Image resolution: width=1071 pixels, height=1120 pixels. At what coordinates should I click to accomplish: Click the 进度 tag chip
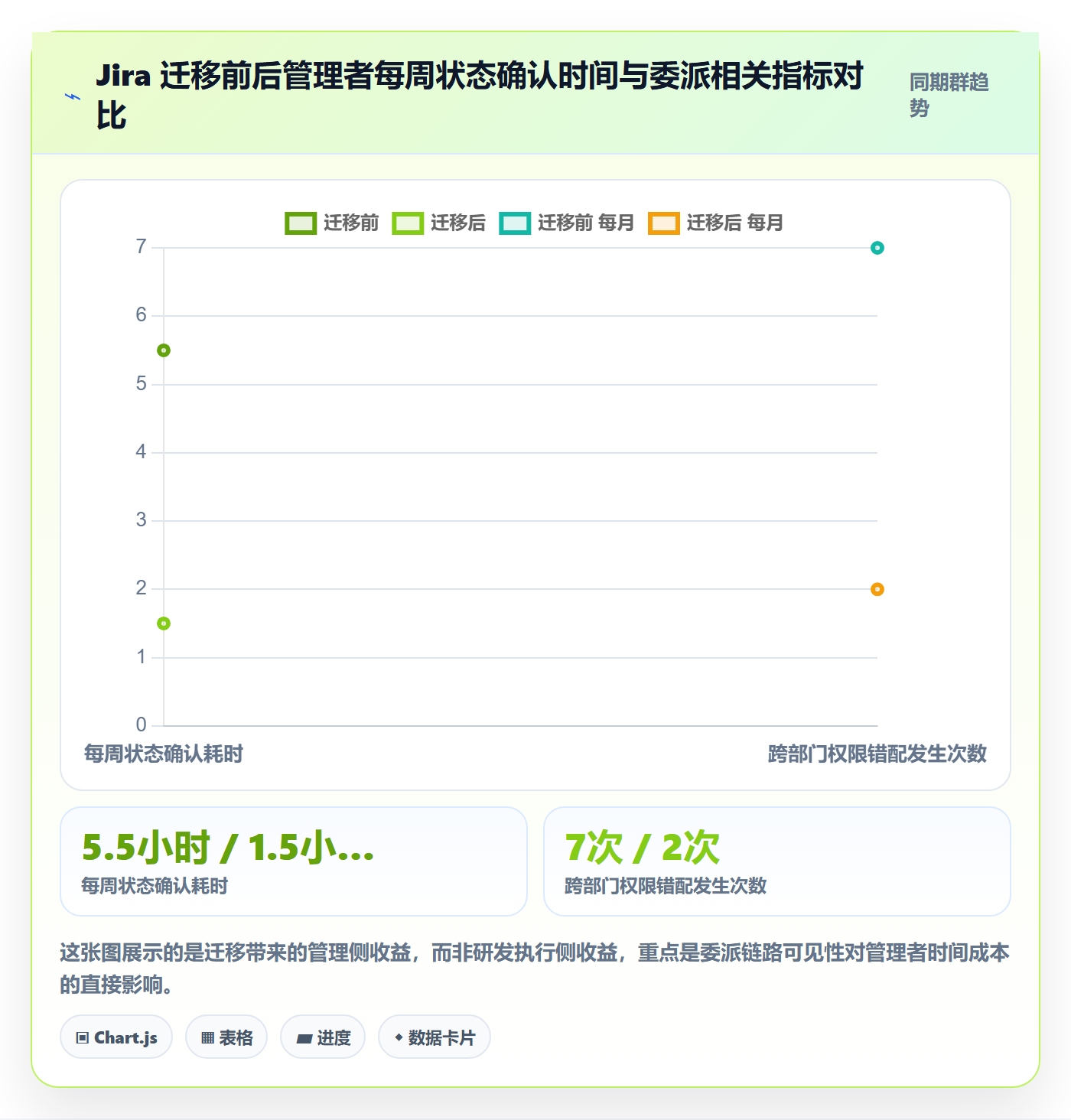pos(323,1037)
